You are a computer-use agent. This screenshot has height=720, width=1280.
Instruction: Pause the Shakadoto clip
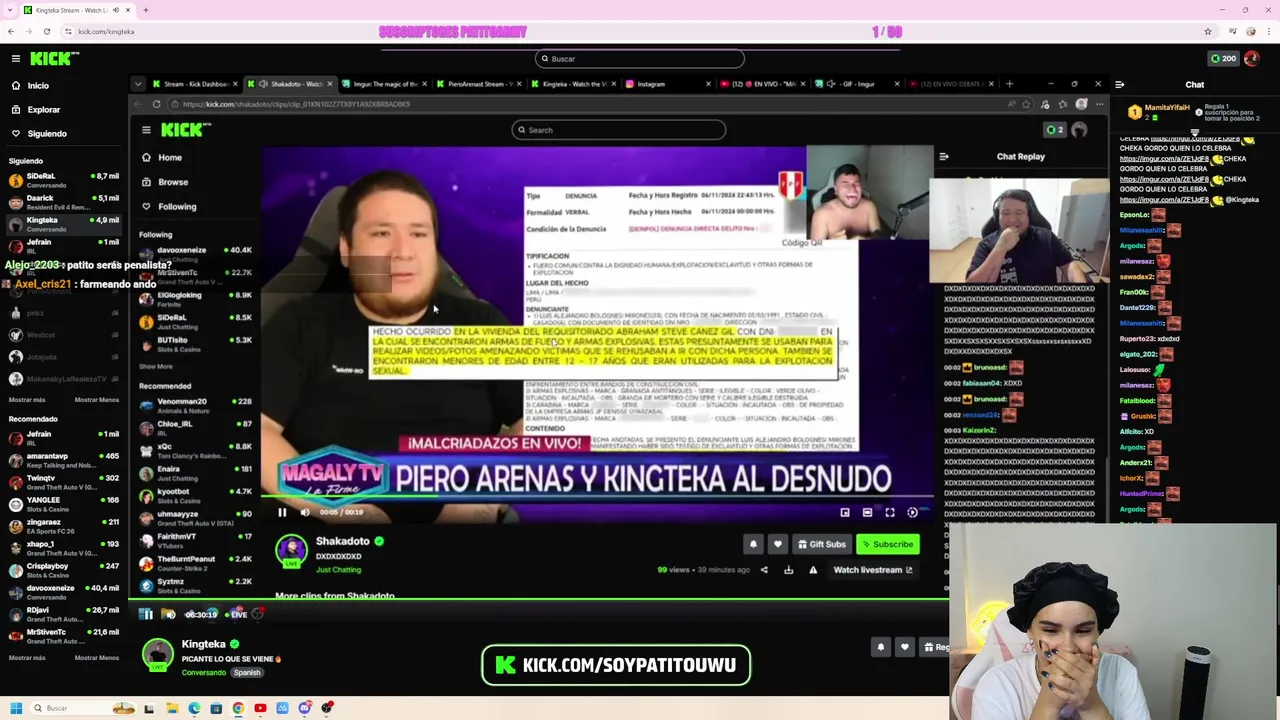pyautogui.click(x=282, y=513)
